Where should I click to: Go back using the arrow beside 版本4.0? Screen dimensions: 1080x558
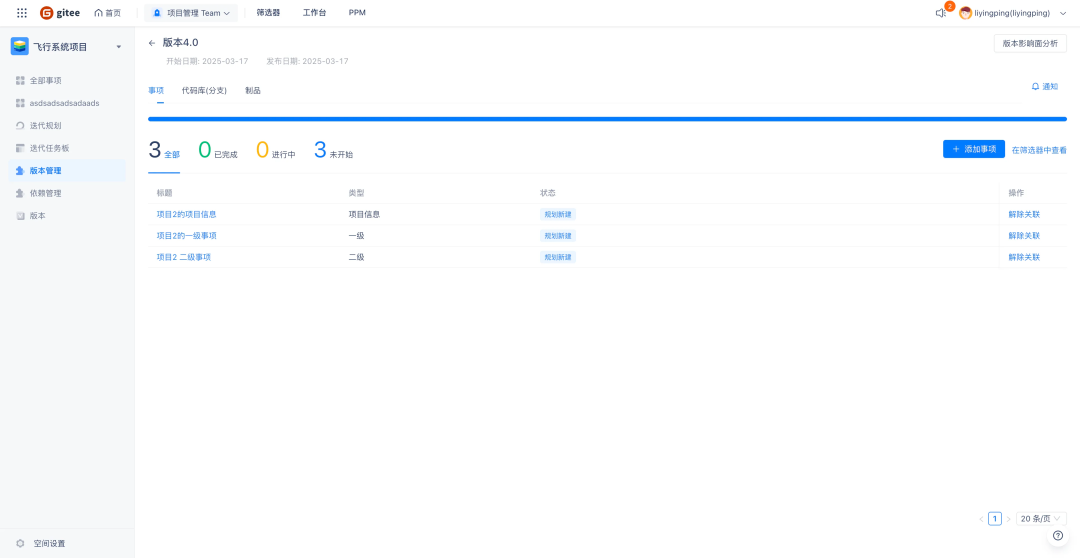152,43
